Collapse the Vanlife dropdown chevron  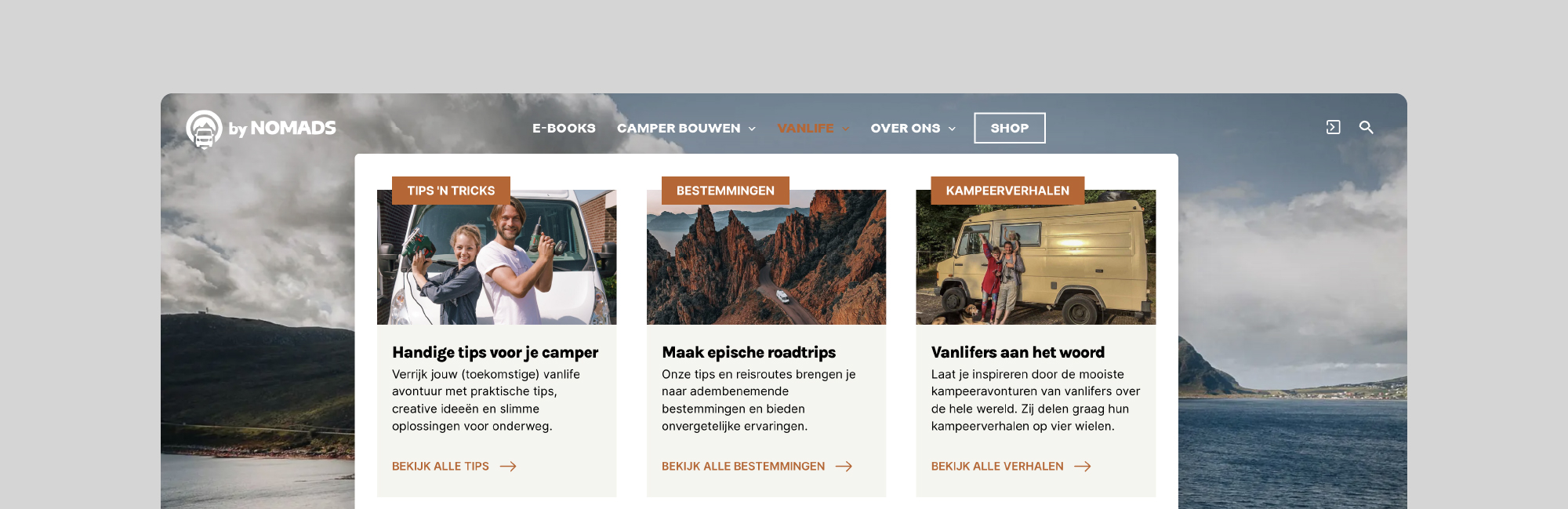(x=846, y=129)
